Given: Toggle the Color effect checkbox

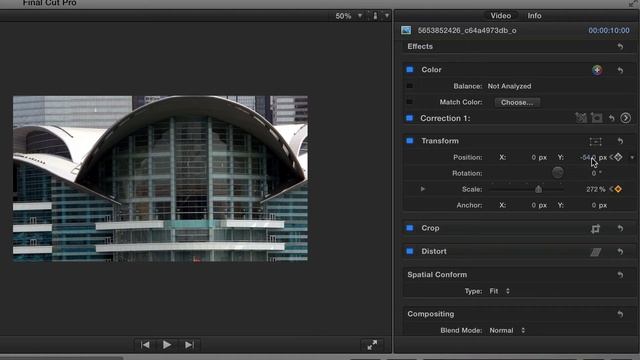Looking at the screenshot, I should point(410,69).
